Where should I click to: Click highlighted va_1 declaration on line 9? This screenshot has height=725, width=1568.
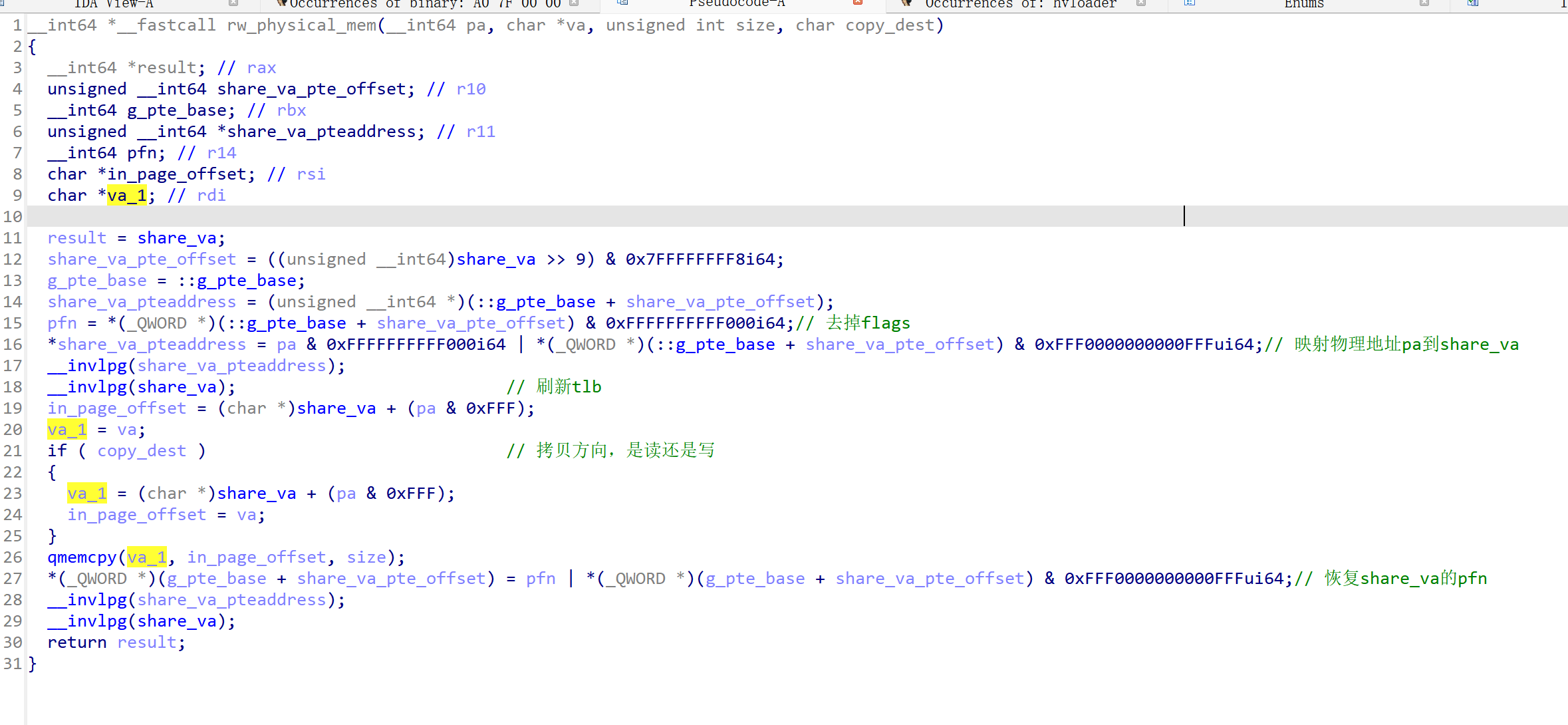point(127,196)
